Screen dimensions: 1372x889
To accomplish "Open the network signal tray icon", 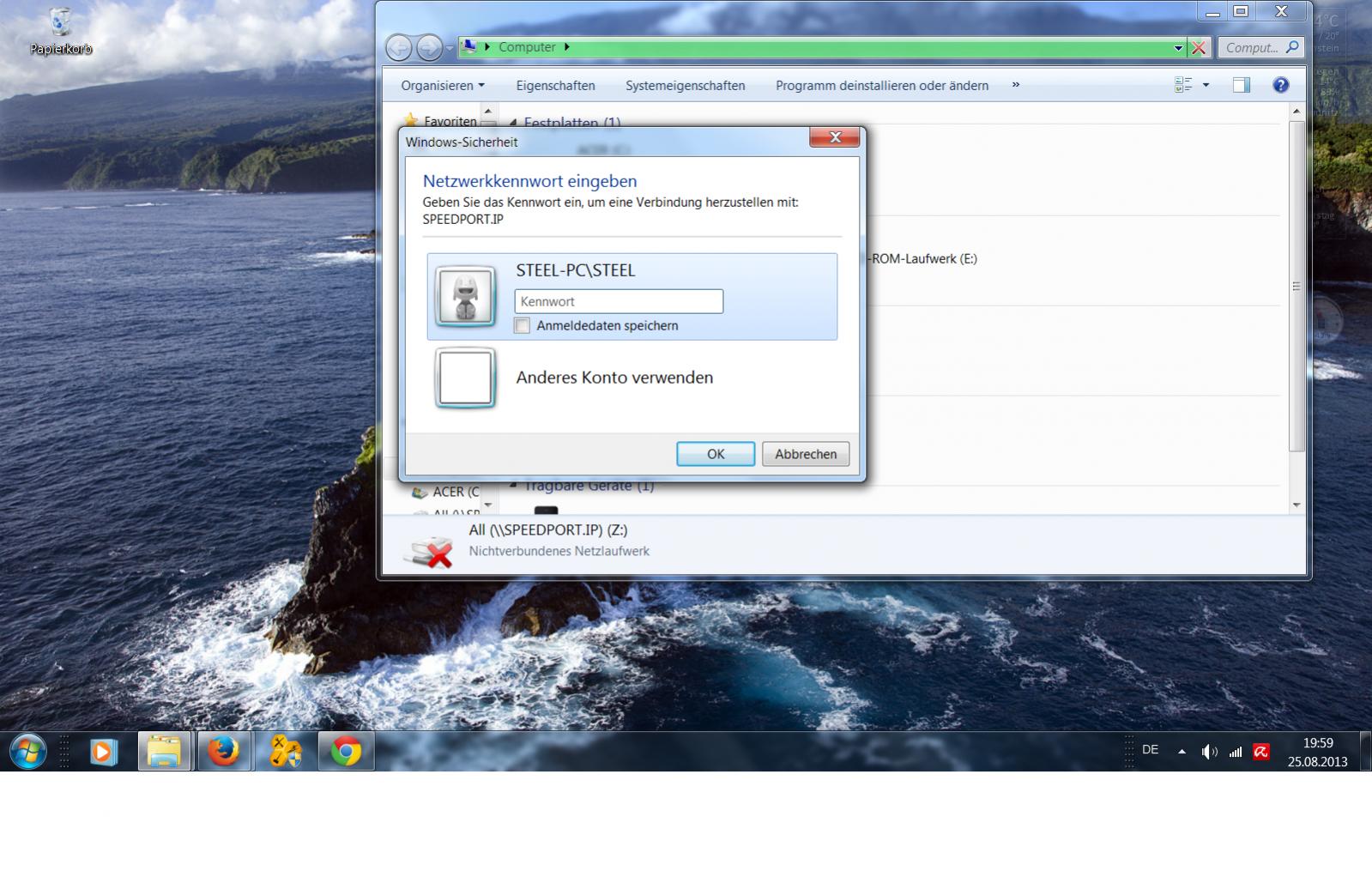I will tap(1235, 753).
